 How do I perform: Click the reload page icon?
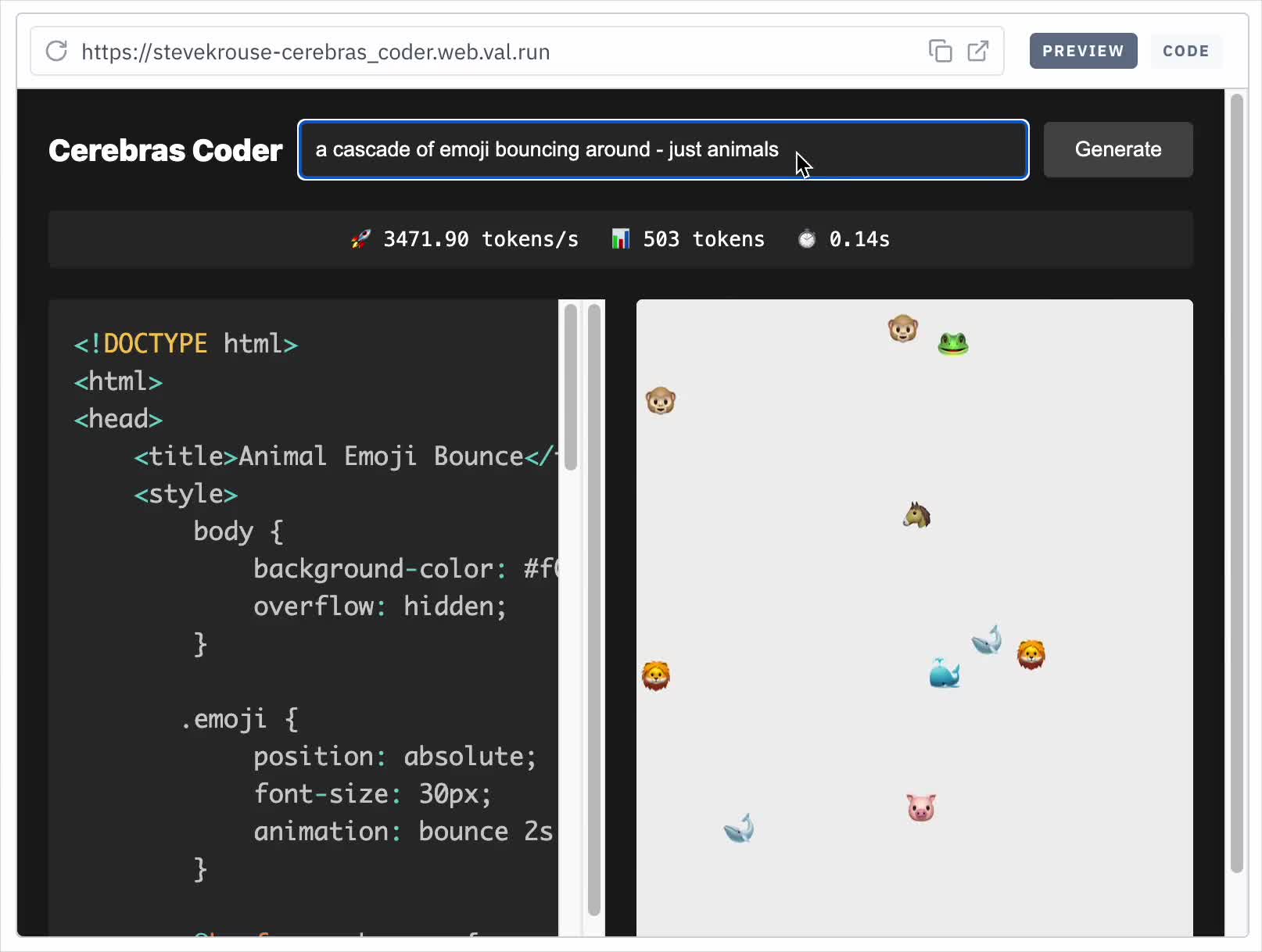56,52
